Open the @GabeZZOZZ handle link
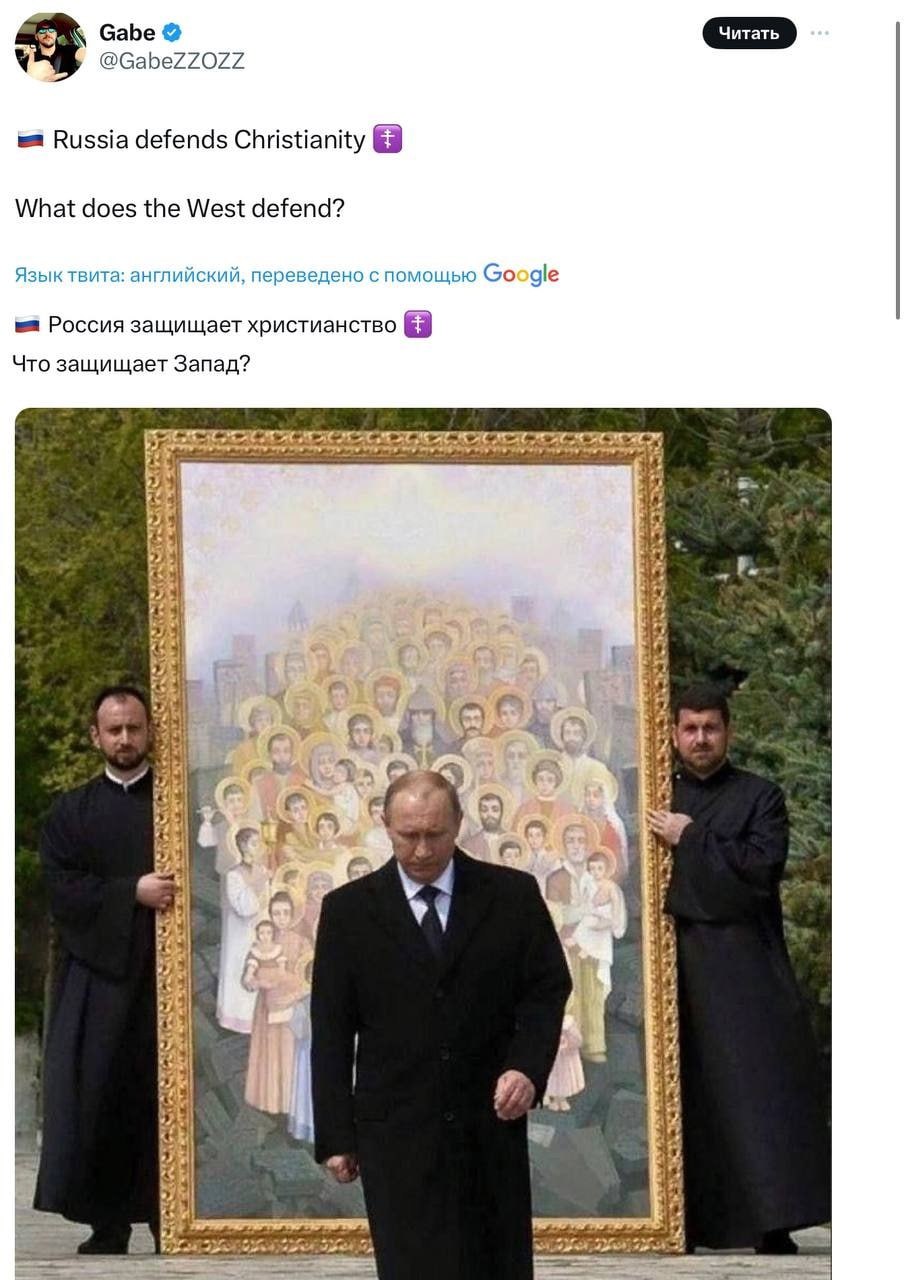This screenshot has height=1280, width=904. (x=172, y=62)
